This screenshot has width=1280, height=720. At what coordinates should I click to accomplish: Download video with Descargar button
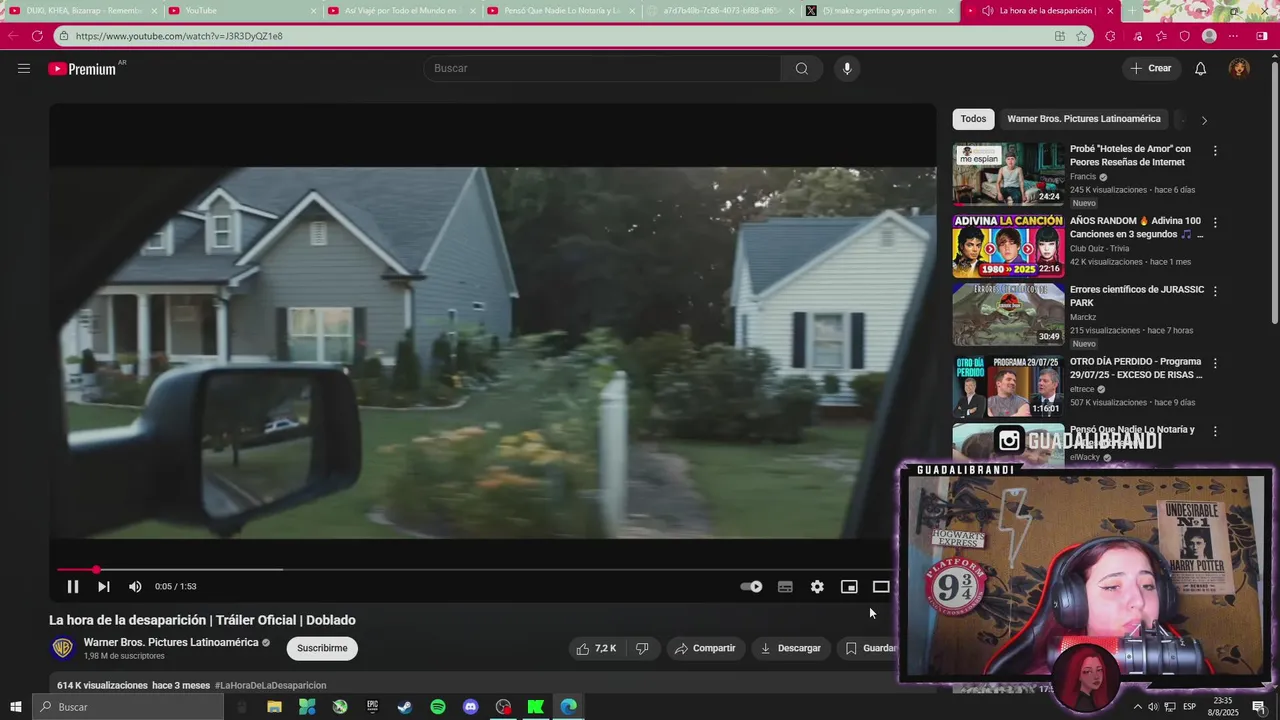tap(790, 648)
